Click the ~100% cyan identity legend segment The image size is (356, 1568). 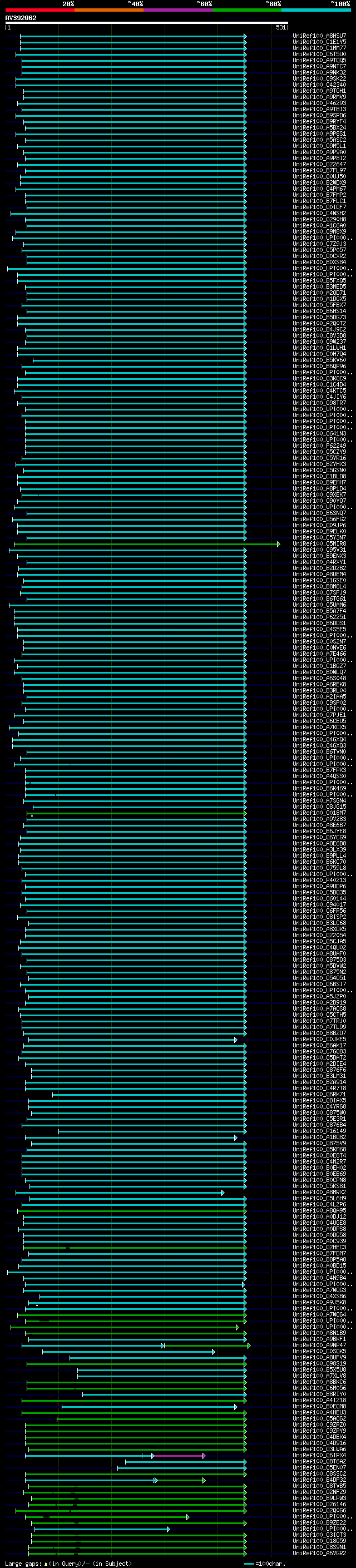click(x=316, y=10)
